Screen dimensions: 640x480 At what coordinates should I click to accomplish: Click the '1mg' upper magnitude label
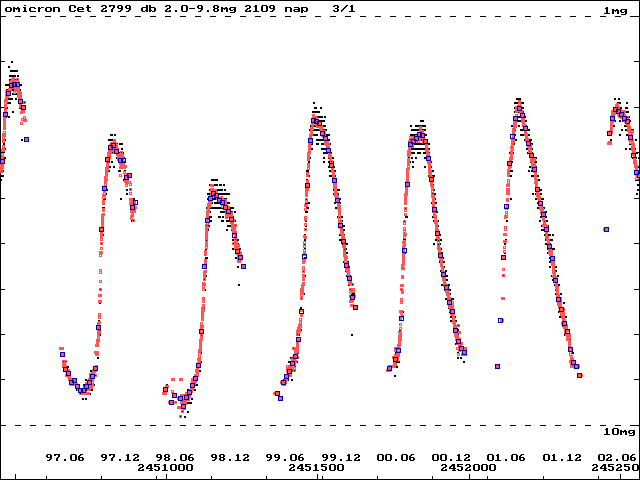(x=615, y=11)
